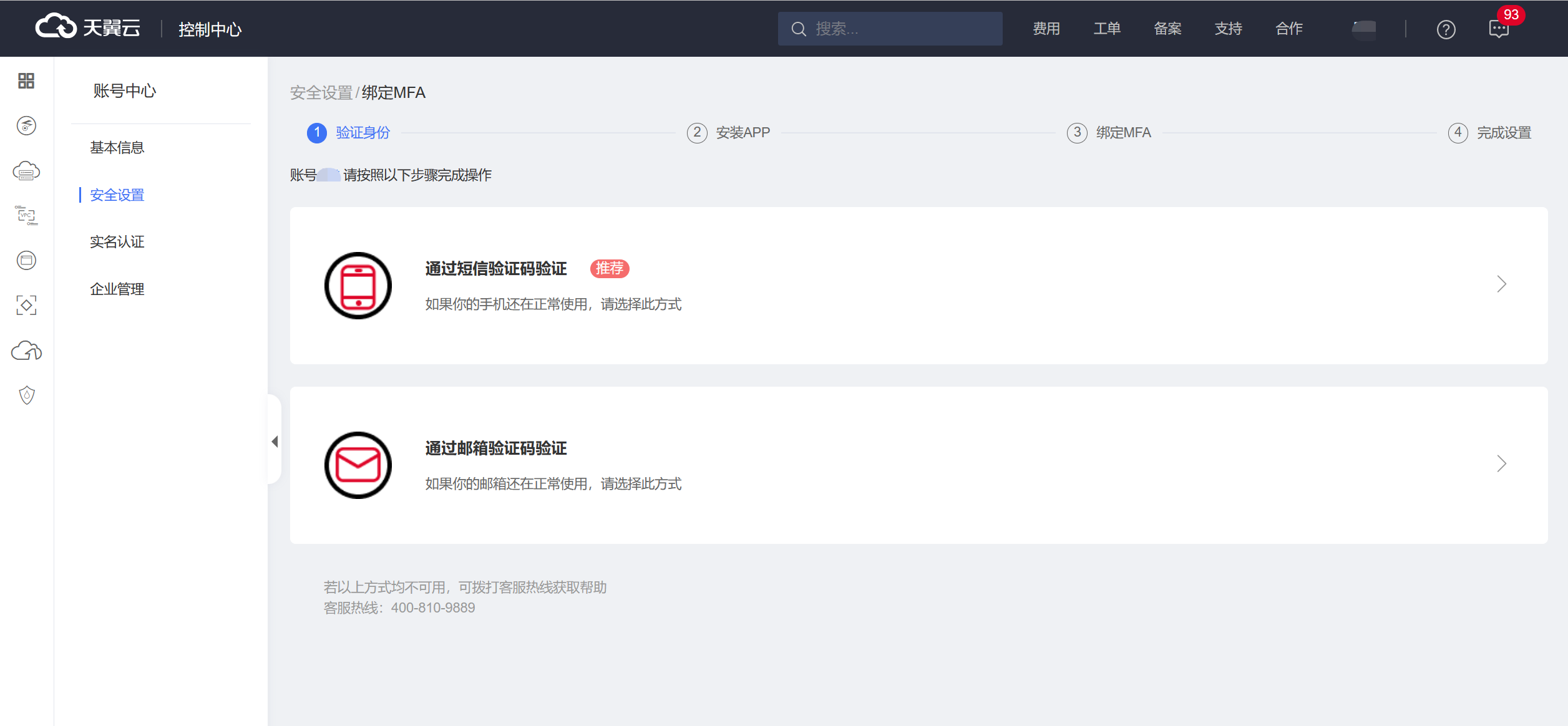Click hotline text 400-810-9889
The image size is (1568, 726).
pyautogui.click(x=433, y=608)
